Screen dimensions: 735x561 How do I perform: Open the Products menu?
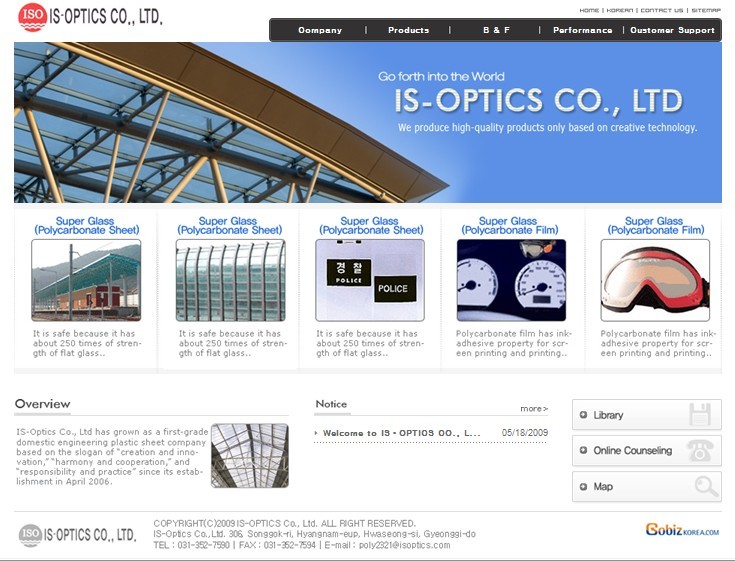pos(408,30)
